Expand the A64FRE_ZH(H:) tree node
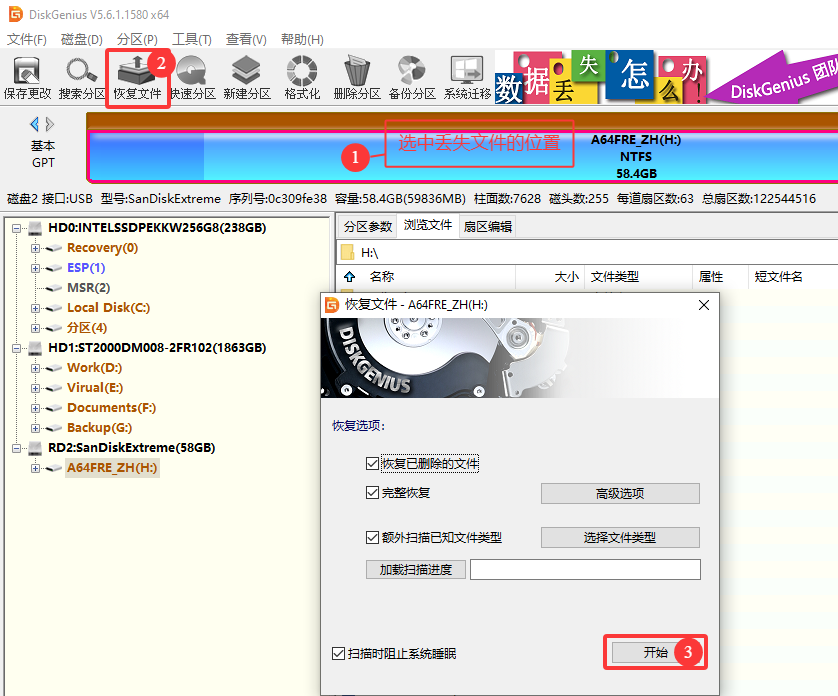838x696 pixels. click(35, 468)
